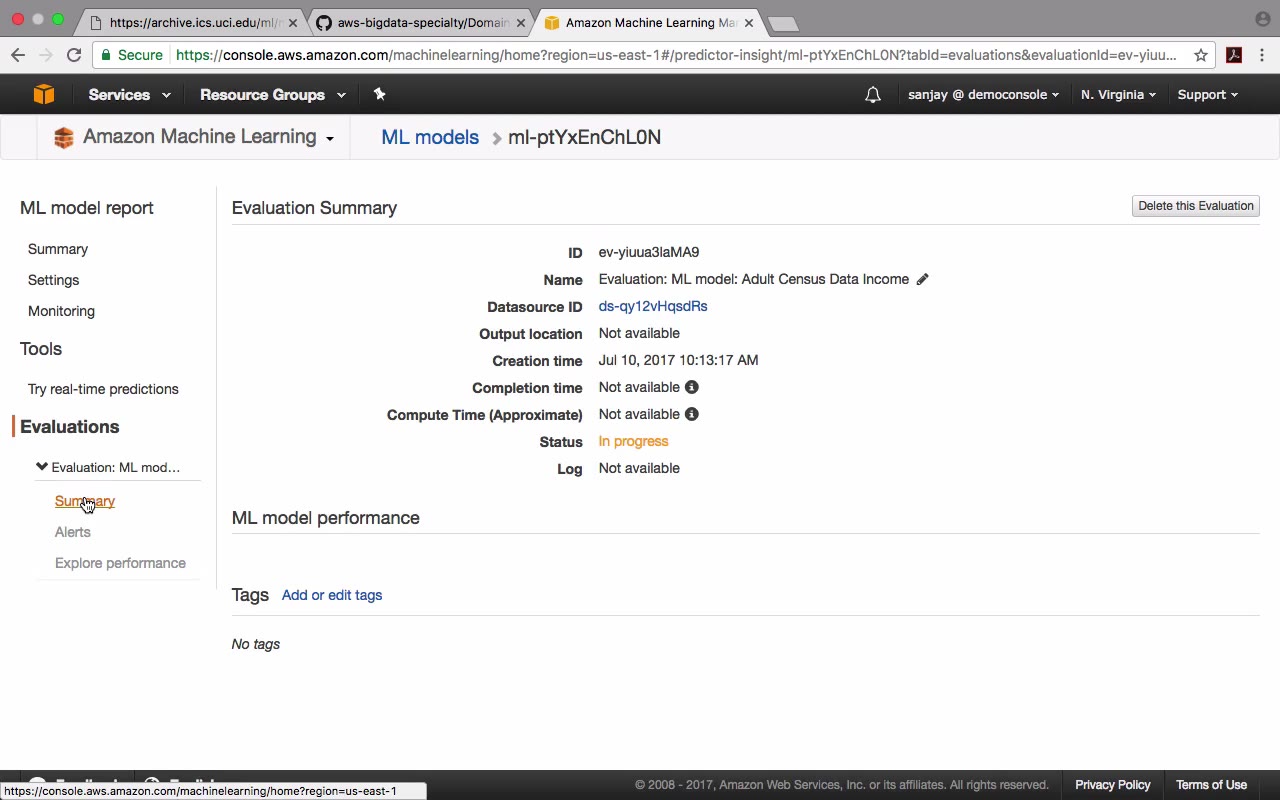Click the info icon beside Completion time
This screenshot has width=1280, height=800.
tap(691, 387)
